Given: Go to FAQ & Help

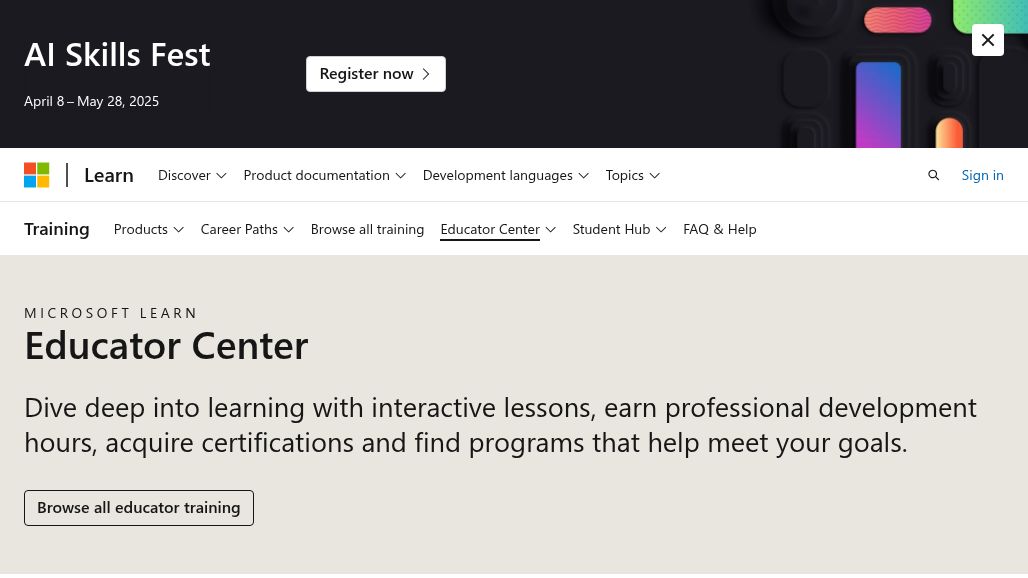Looking at the screenshot, I should [x=720, y=229].
